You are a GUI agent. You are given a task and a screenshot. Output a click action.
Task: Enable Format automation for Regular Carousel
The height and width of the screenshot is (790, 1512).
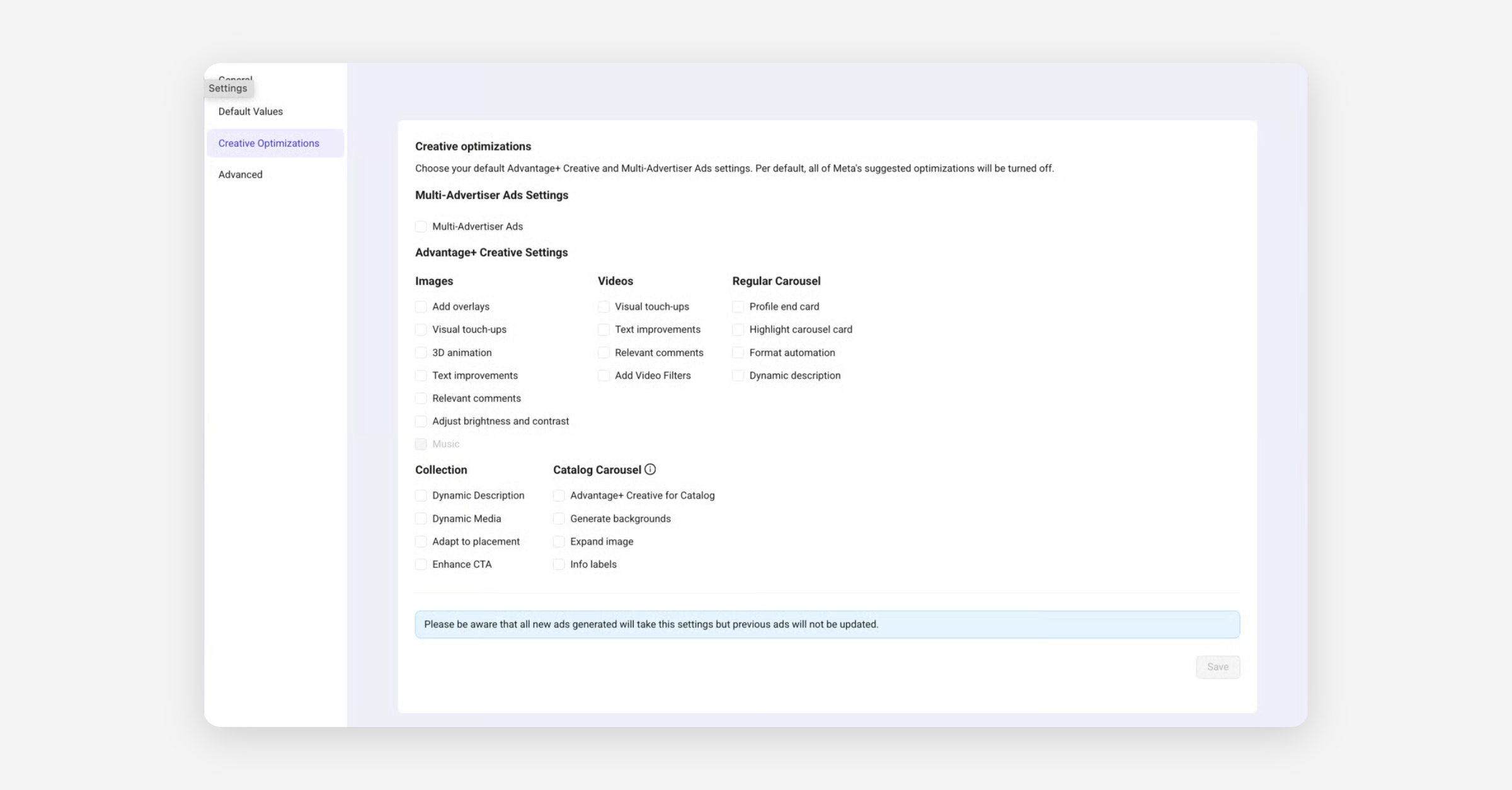tap(738, 353)
